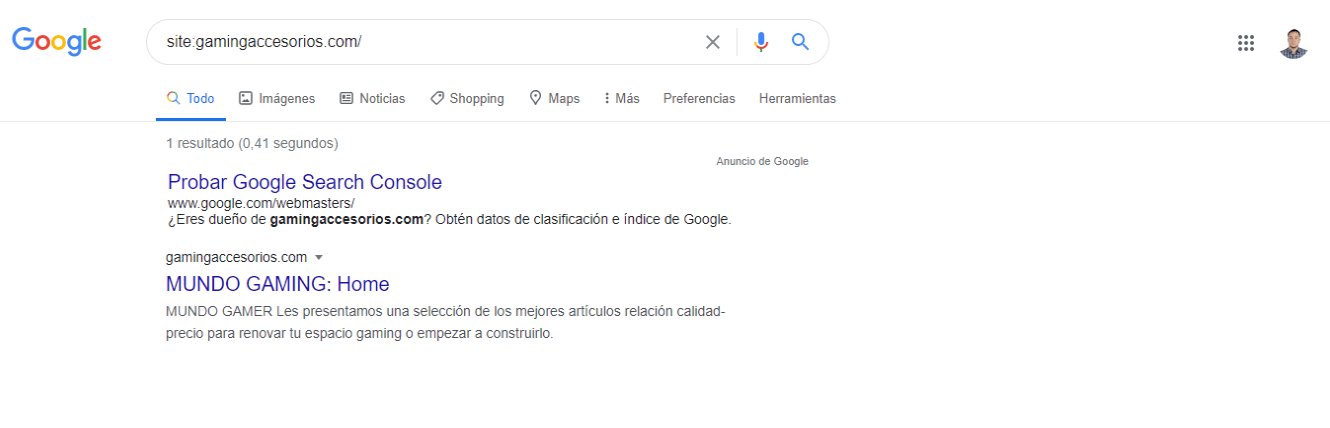1330x428 pixels.
Task: Clear the search box with the X icon
Action: point(713,42)
